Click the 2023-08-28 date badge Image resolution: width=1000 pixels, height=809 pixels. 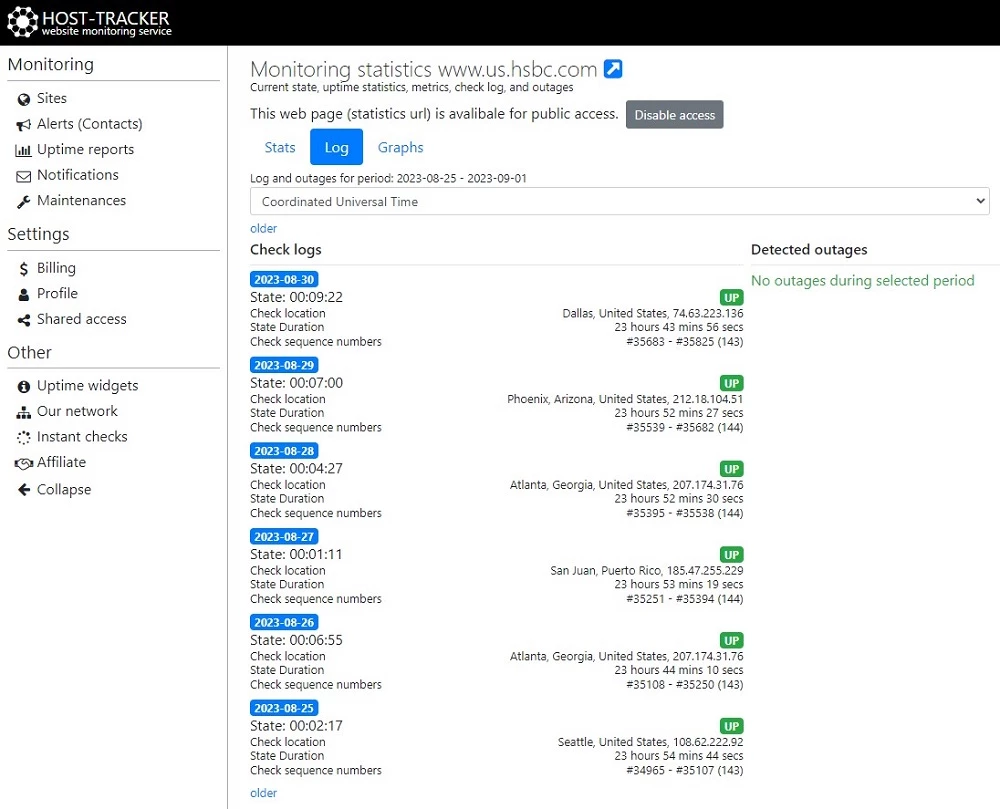(284, 451)
